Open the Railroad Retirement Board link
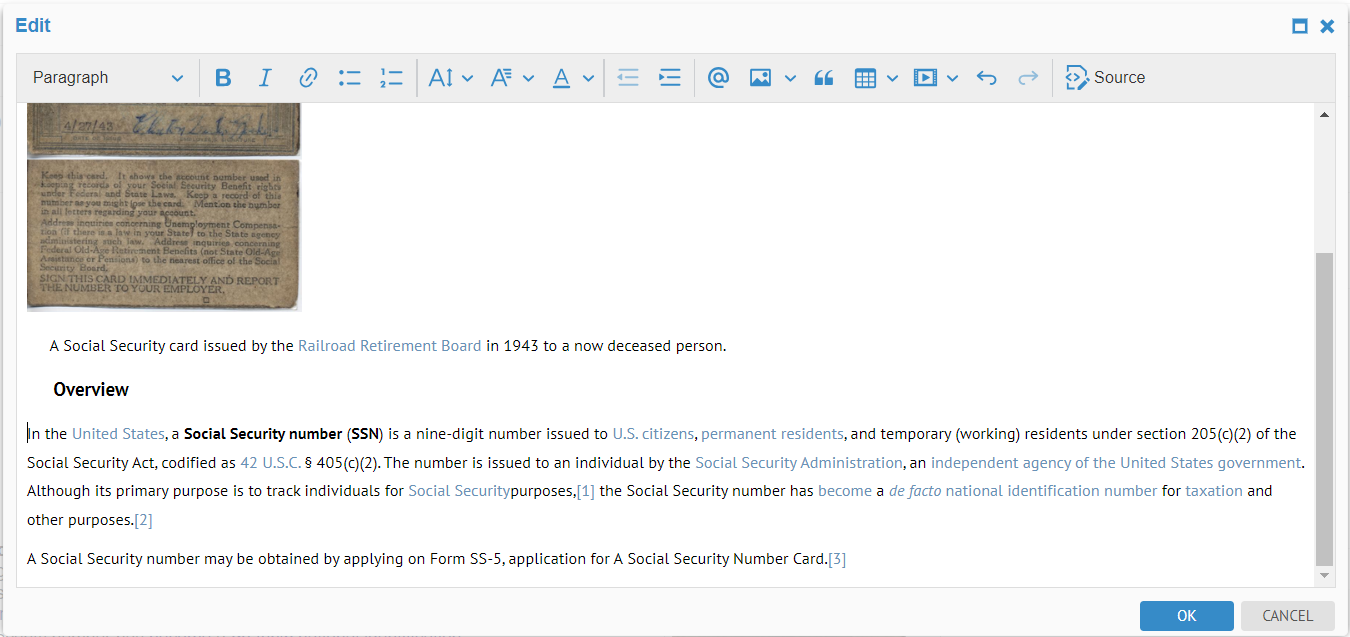This screenshot has height=637, width=1350. [389, 345]
